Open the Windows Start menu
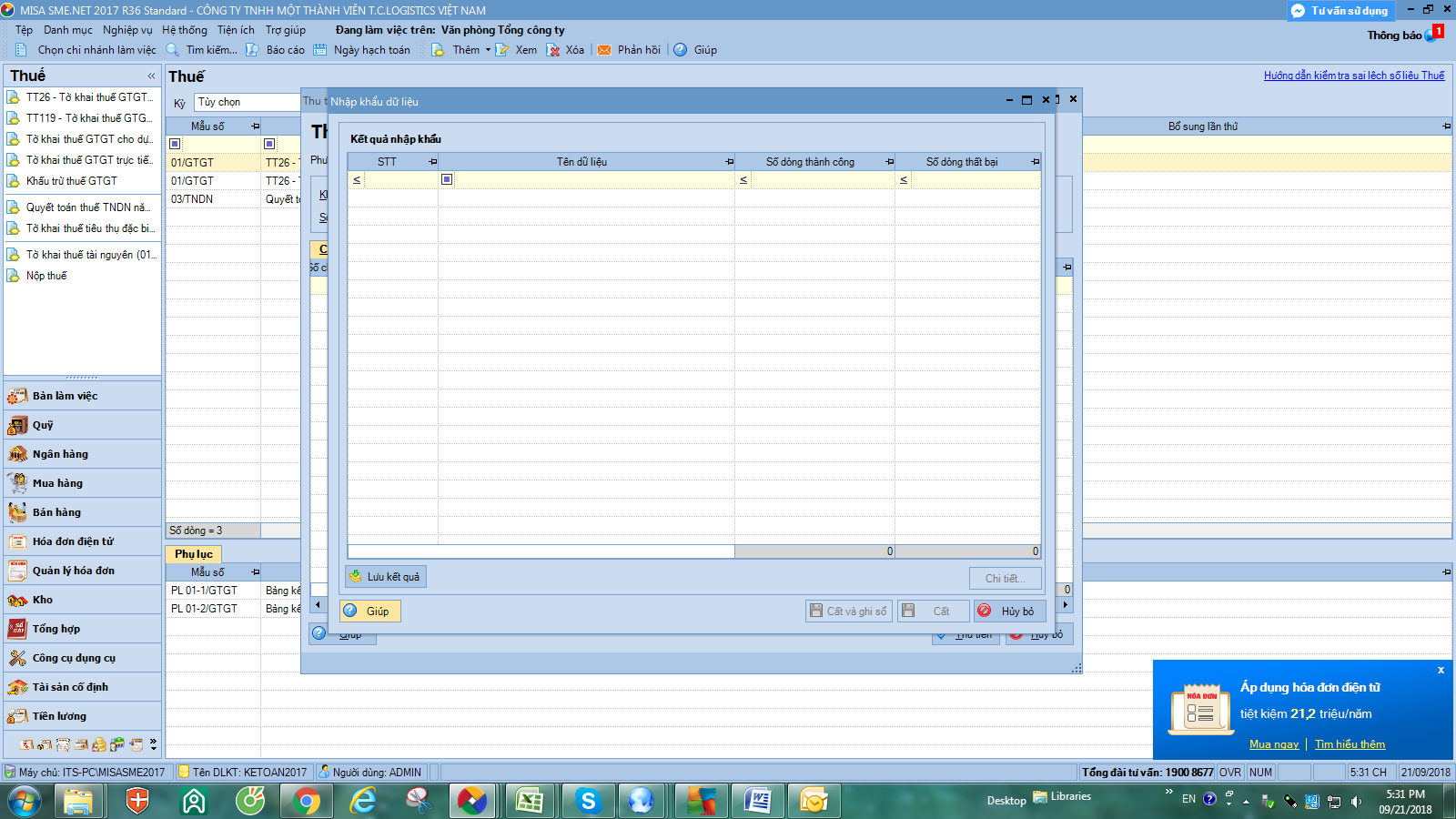The width and height of the screenshot is (1456, 819). coord(25,801)
